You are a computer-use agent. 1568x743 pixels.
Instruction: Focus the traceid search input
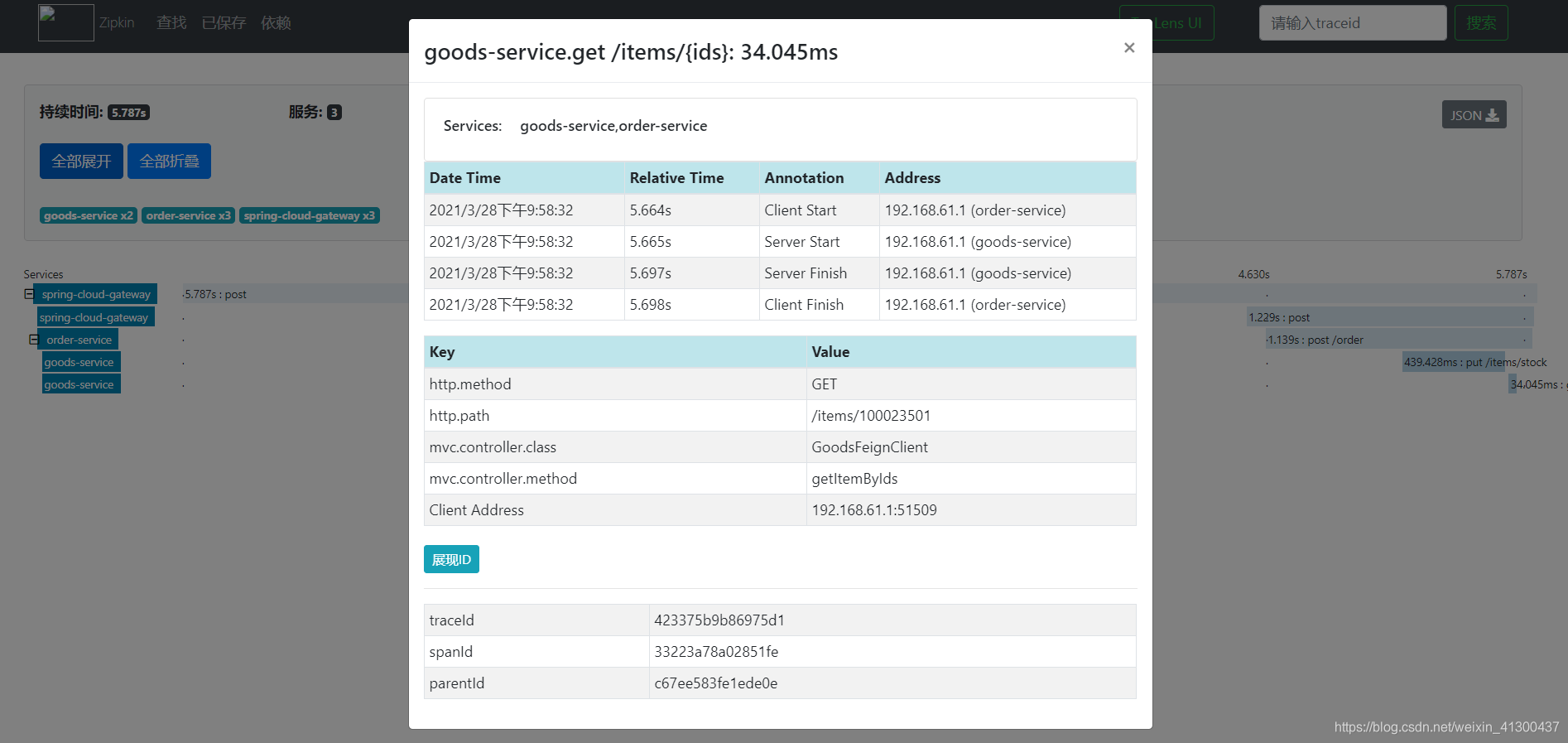point(1353,23)
